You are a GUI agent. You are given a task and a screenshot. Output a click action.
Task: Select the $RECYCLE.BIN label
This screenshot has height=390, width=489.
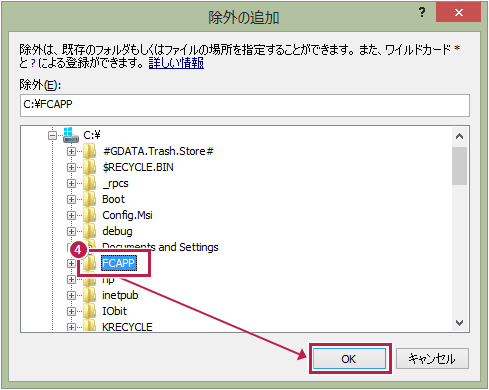138,167
